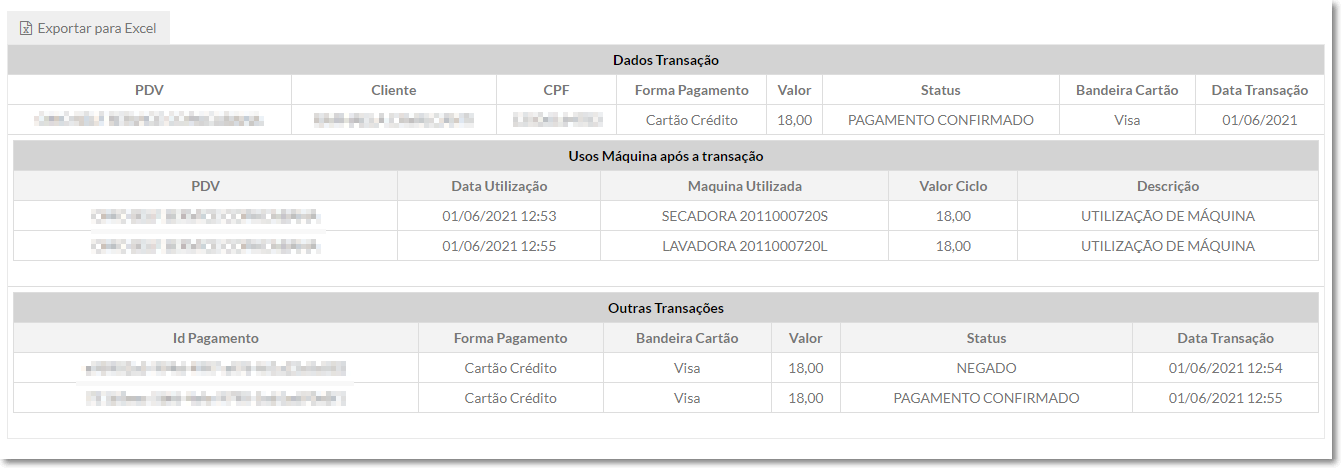Screen dimensions: 1341x468
Task: Click the Excel file icon
Action: click(x=26, y=28)
